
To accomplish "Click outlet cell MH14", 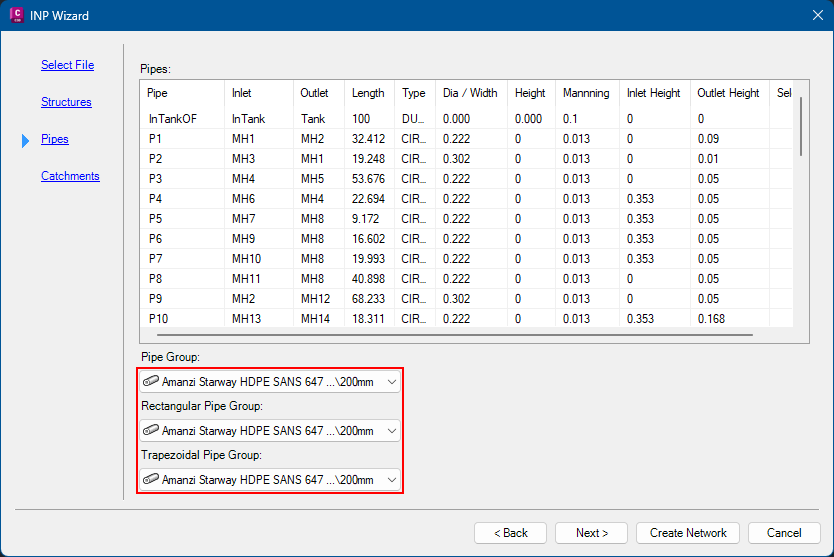I will 315,319.
